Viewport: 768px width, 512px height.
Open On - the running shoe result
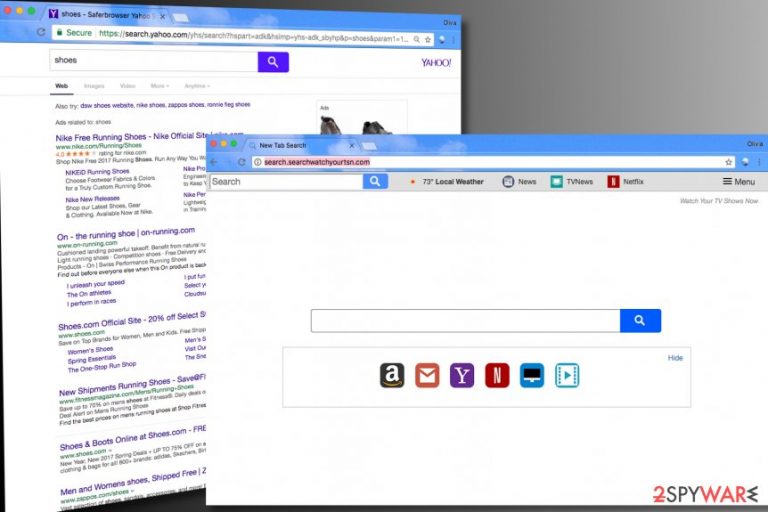(126, 233)
